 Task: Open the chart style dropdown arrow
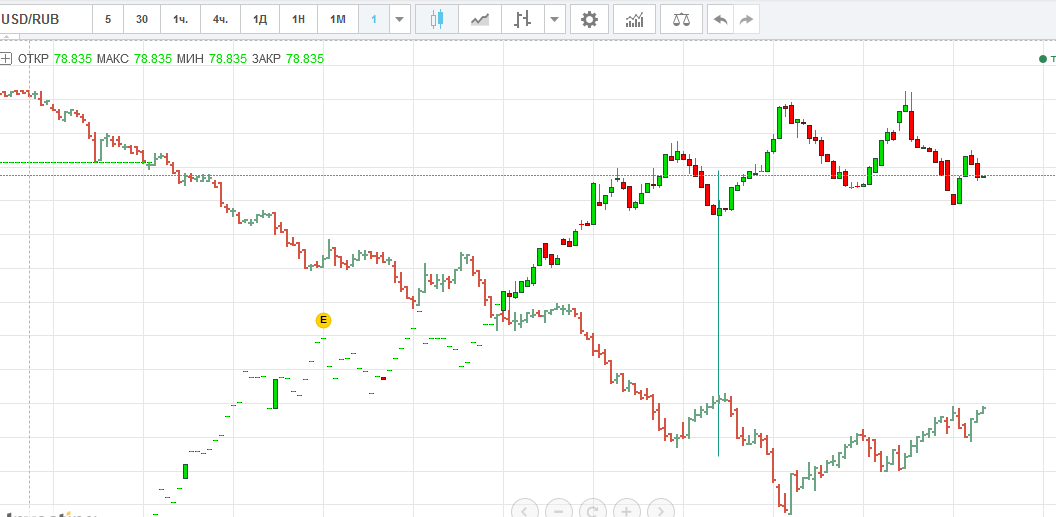[554, 19]
